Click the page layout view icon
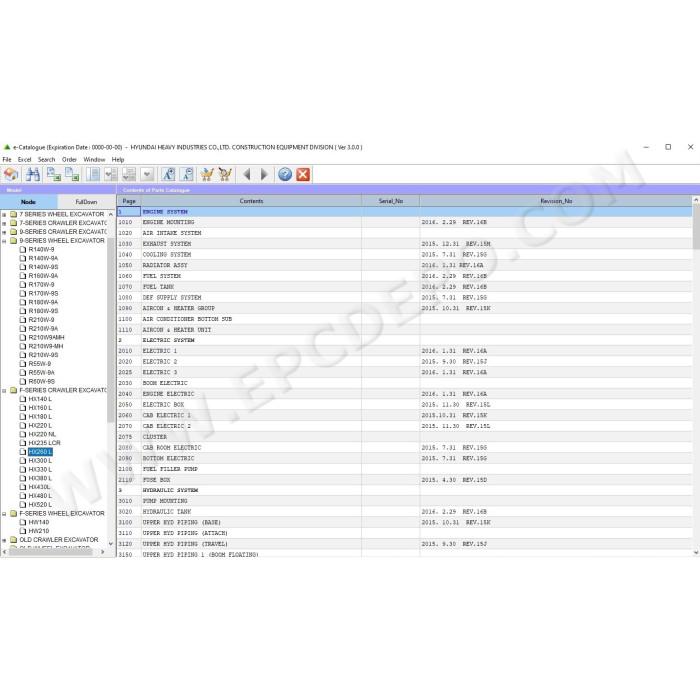The height and width of the screenshot is (700, 700). (x=93, y=174)
